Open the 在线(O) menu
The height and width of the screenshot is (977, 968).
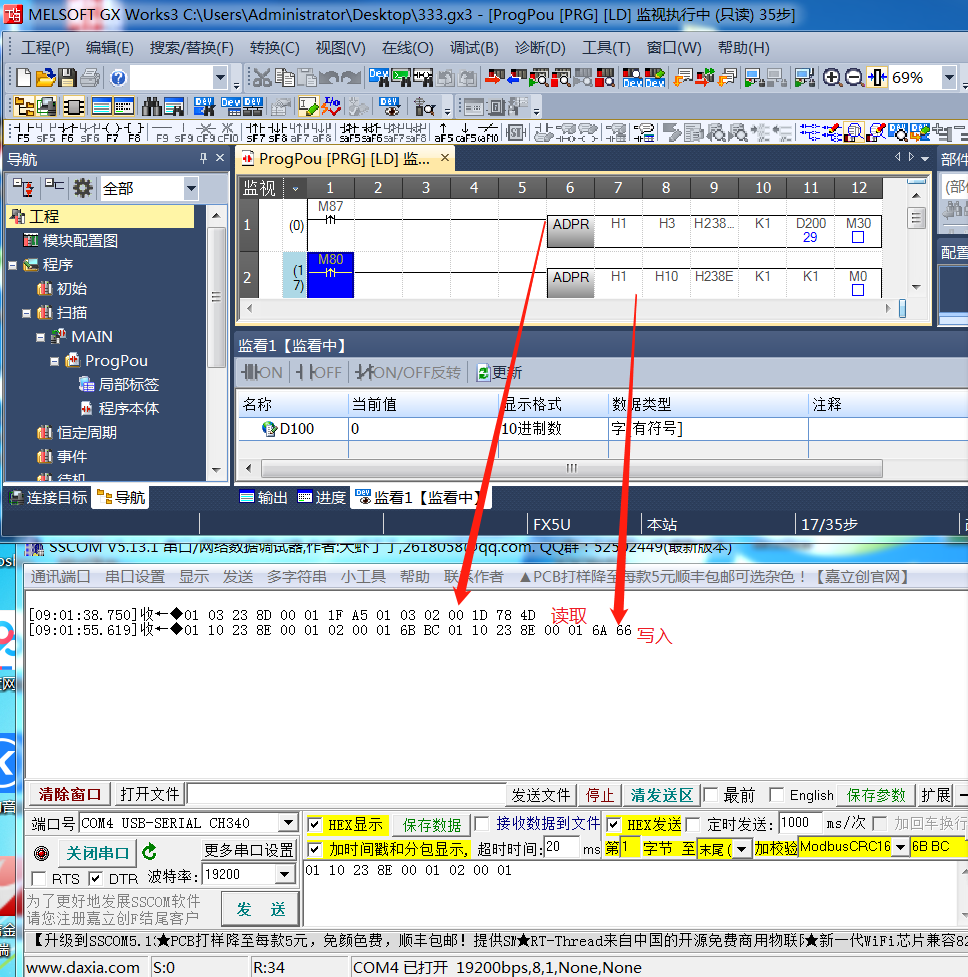point(407,47)
